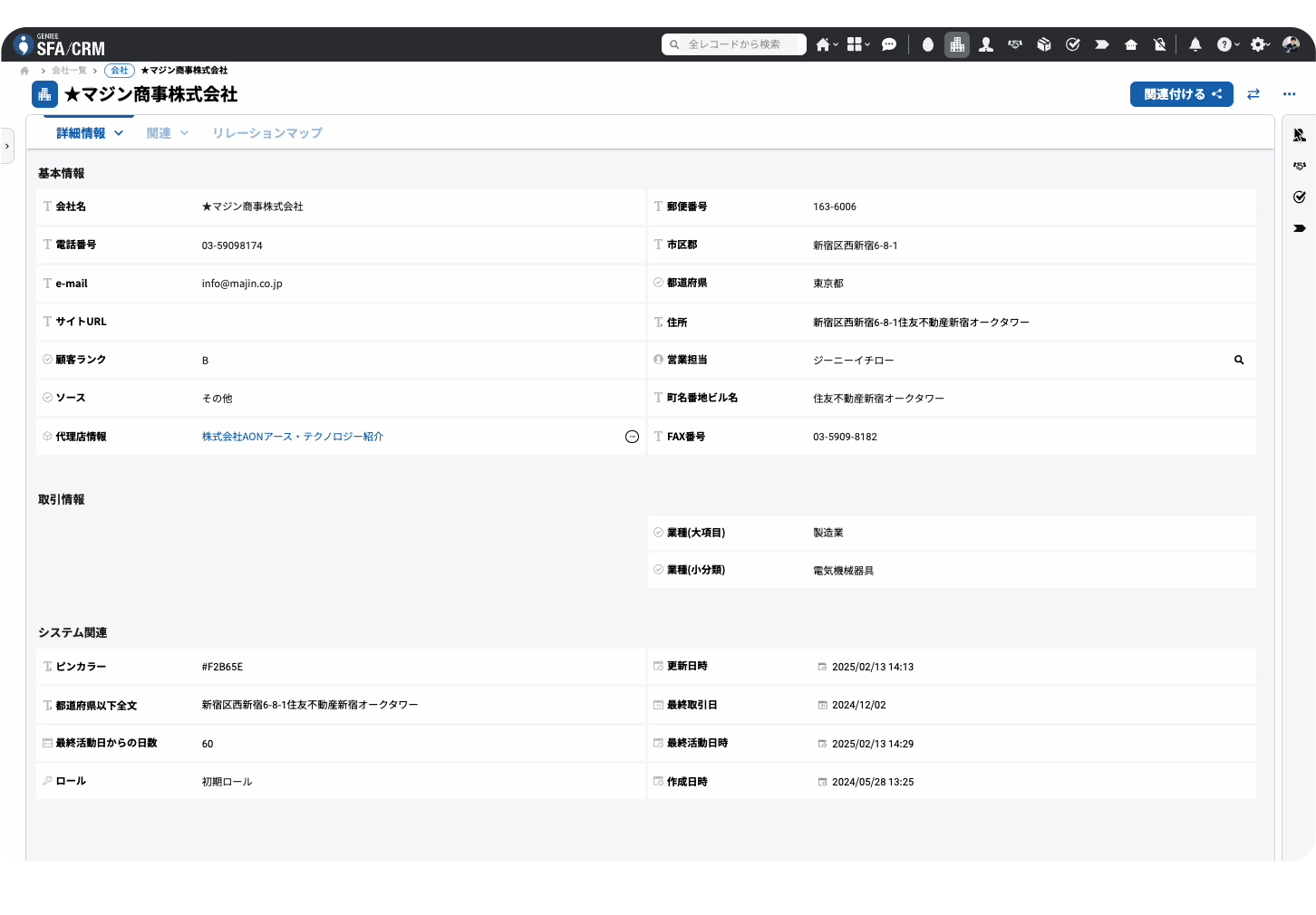Open the contacts person icon in navbar
The width and height of the screenshot is (1316, 915).
click(x=986, y=44)
